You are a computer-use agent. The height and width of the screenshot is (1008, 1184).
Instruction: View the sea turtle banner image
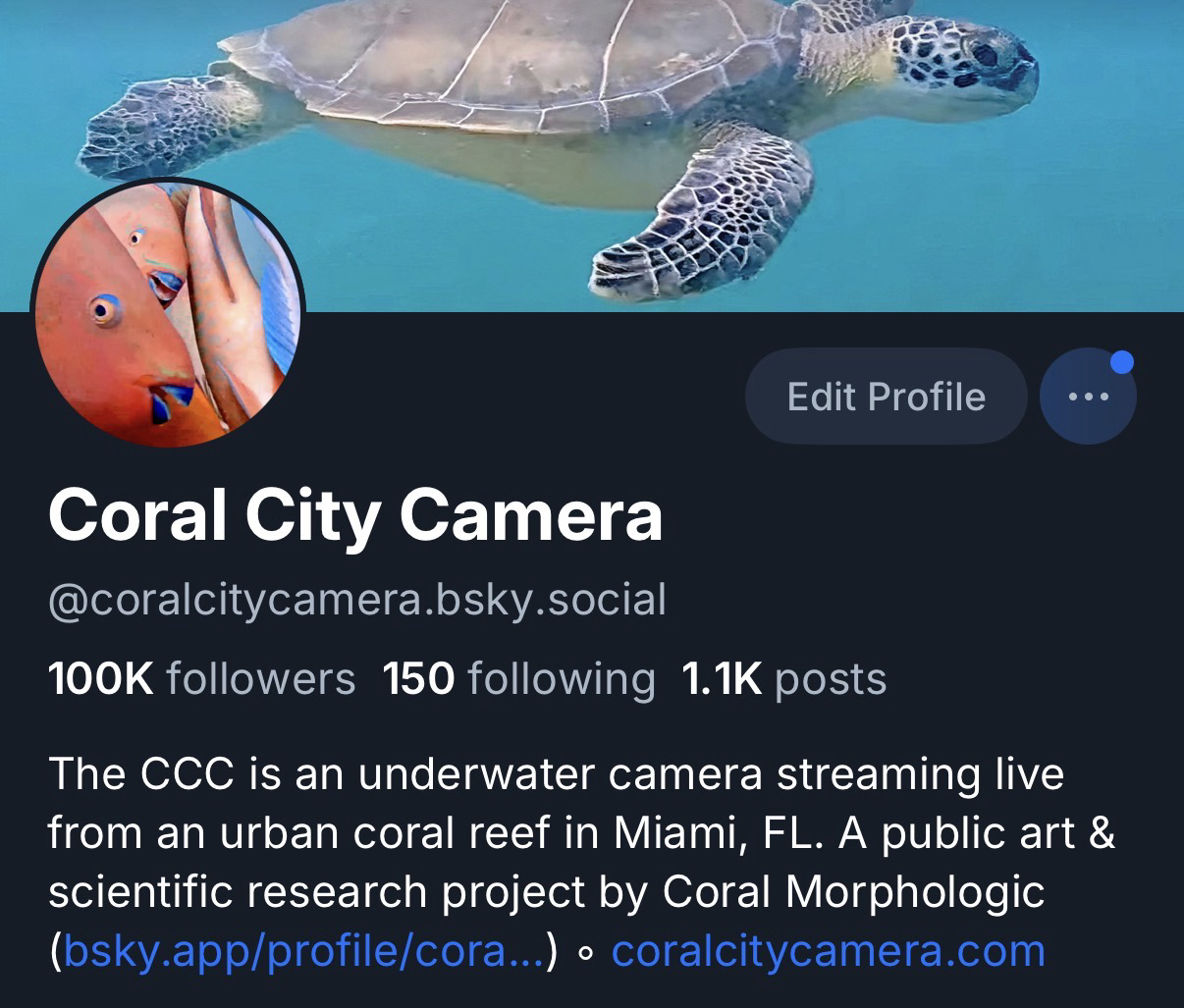point(592,155)
